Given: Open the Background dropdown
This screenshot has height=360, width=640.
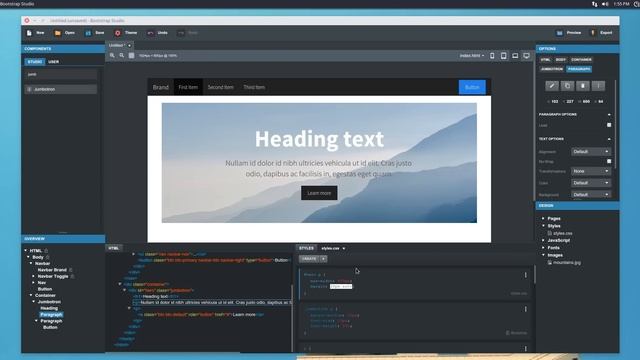Looking at the screenshot, I should click(x=591, y=195).
